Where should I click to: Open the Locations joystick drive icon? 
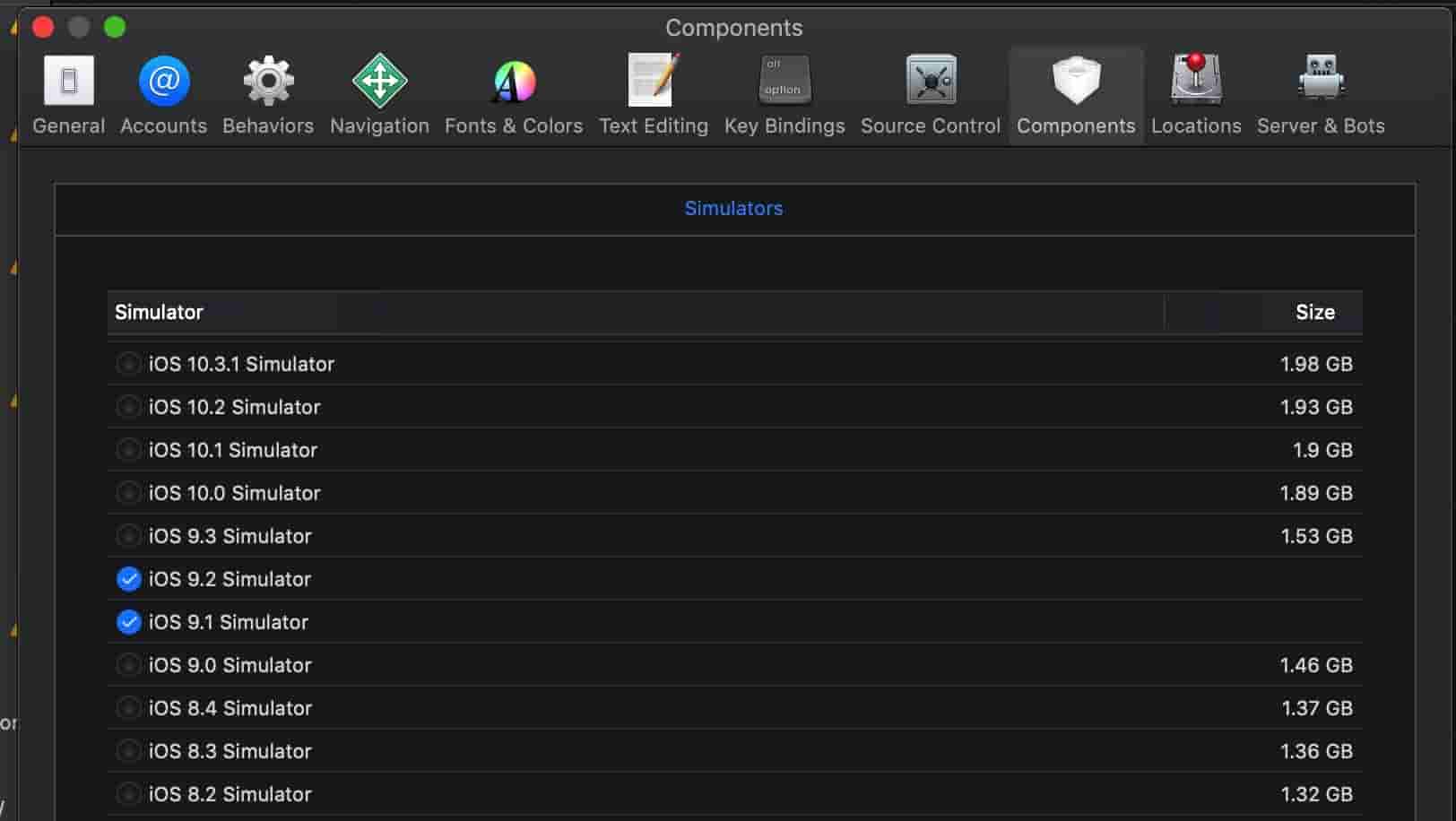[x=1196, y=79]
